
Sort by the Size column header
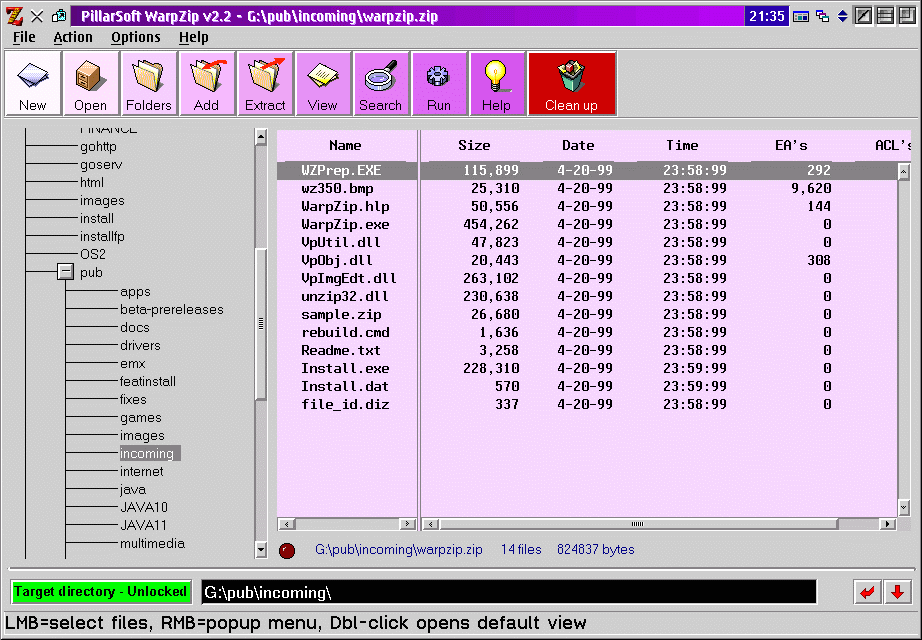pos(474,145)
